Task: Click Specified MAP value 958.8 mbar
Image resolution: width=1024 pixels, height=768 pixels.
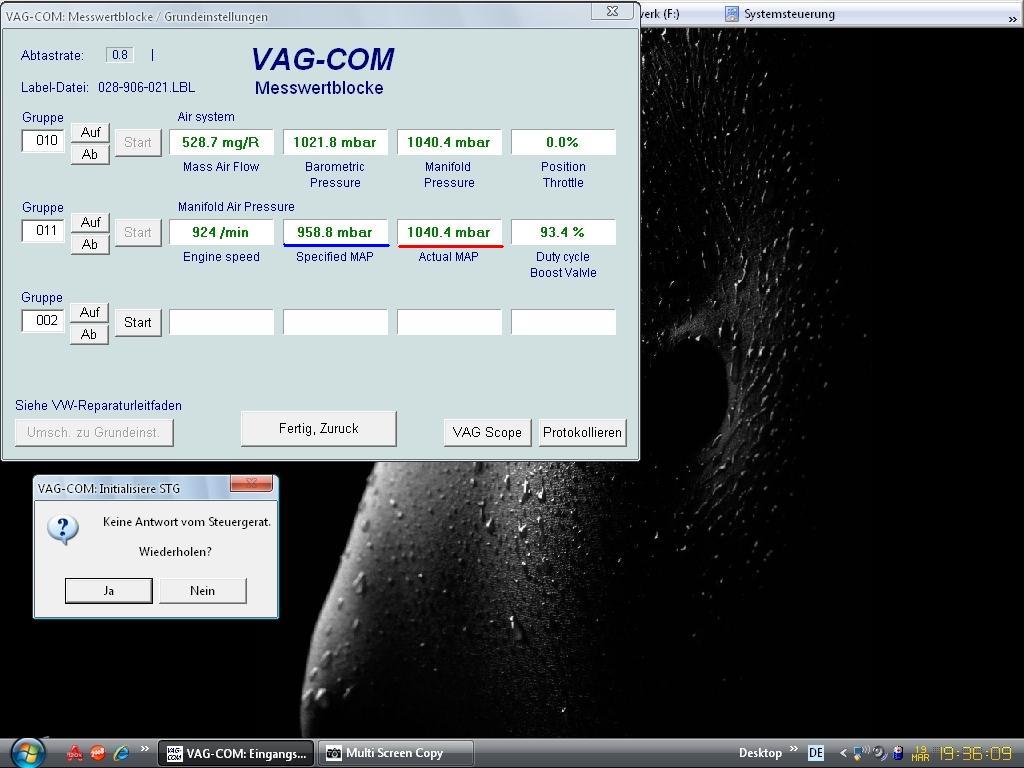Action: [x=335, y=232]
